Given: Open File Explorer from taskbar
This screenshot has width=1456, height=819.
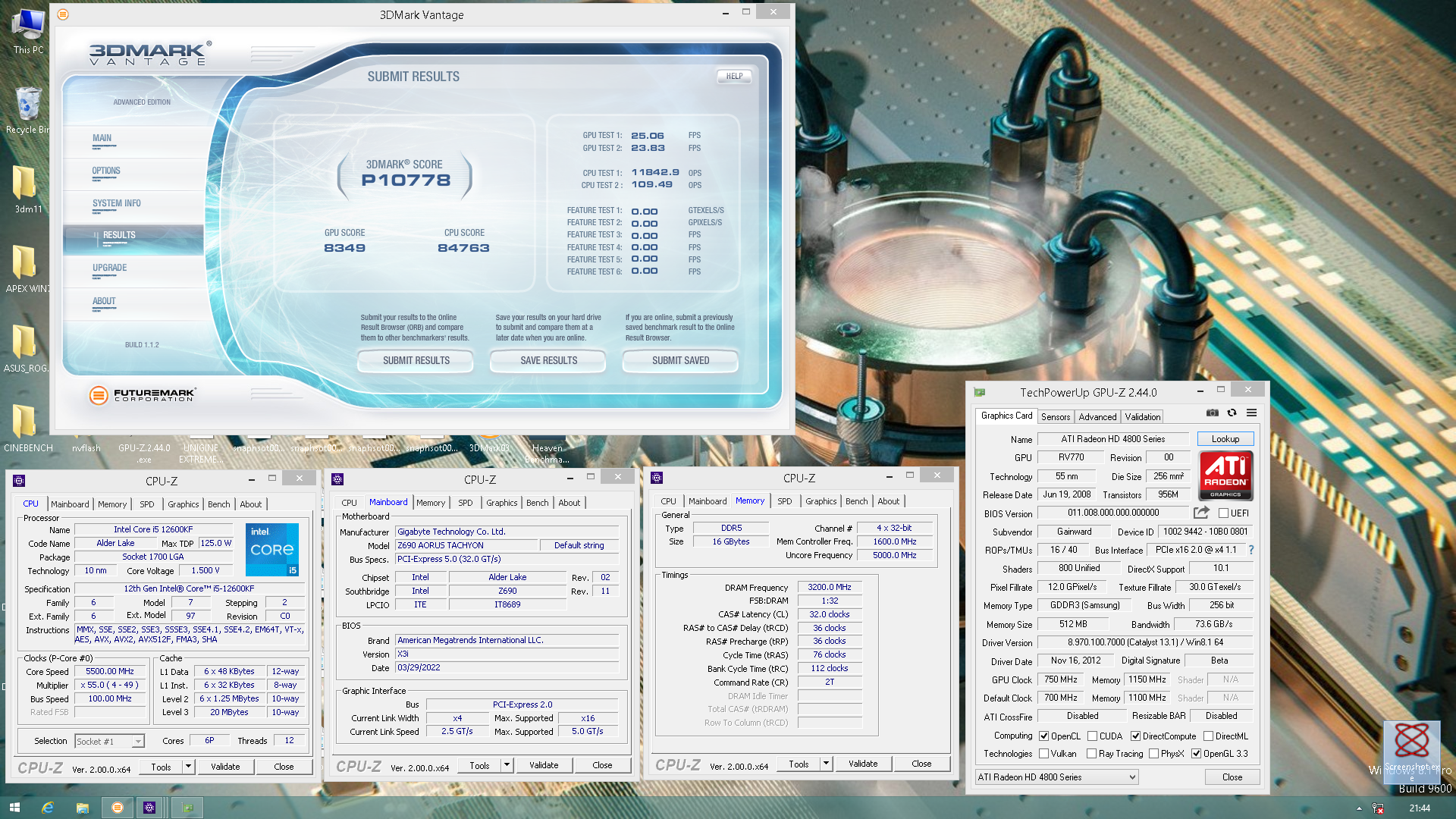Looking at the screenshot, I should pyautogui.click(x=82, y=808).
